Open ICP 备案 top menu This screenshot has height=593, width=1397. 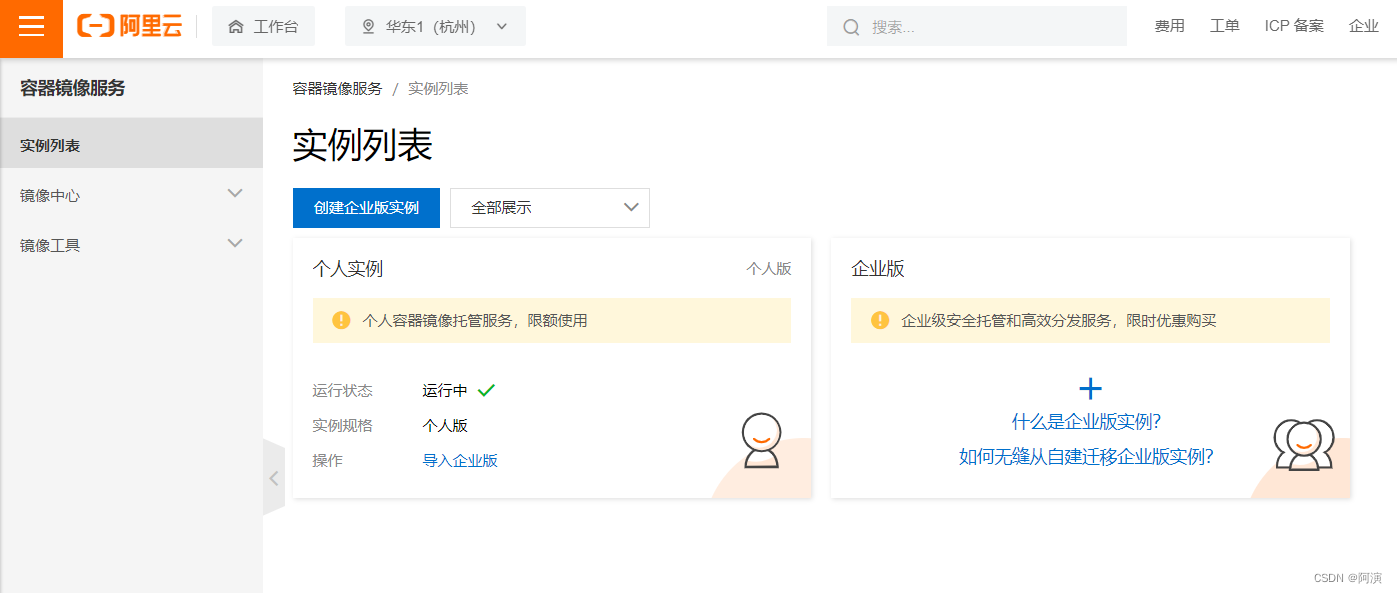tap(1294, 26)
